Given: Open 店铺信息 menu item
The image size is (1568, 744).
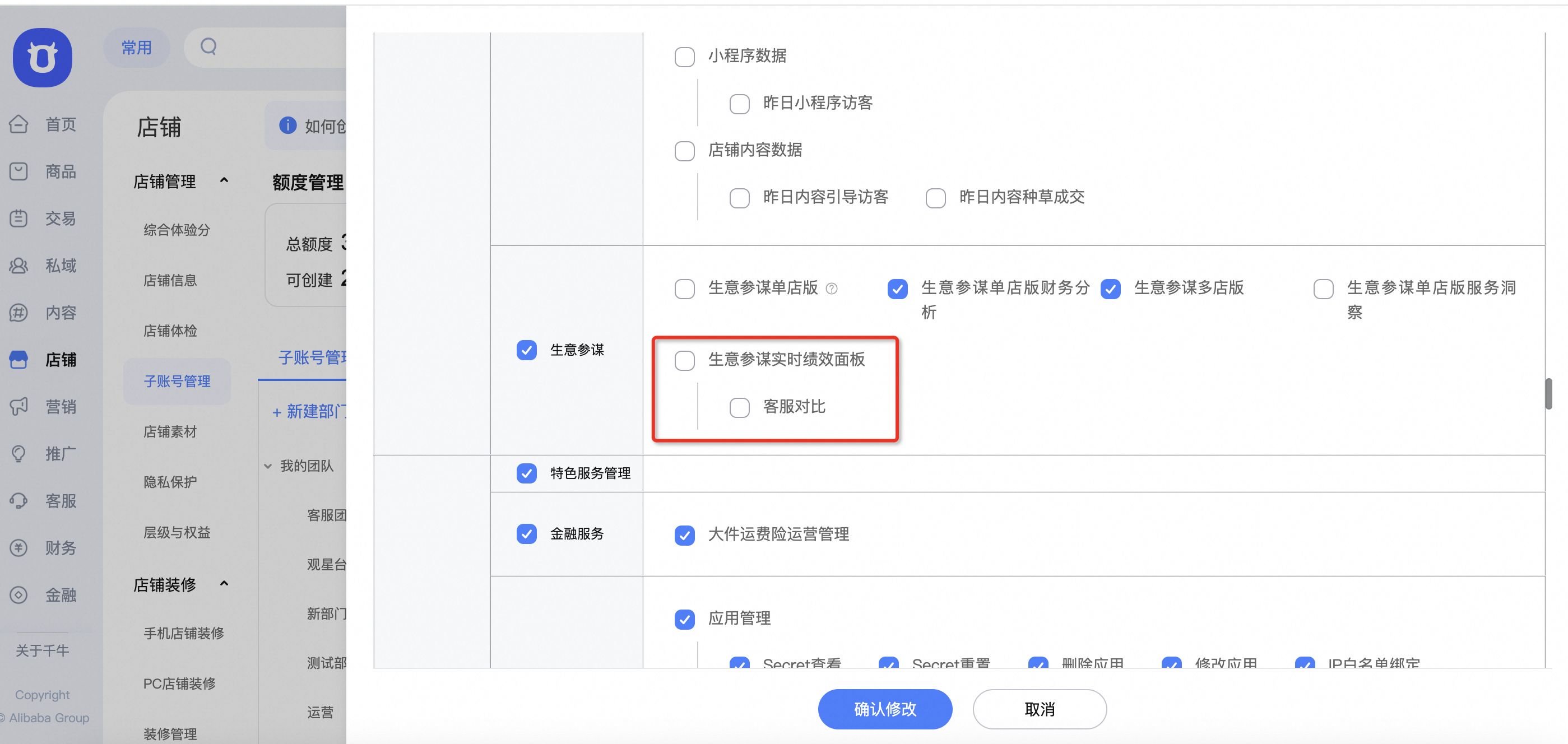Looking at the screenshot, I should coord(170,281).
